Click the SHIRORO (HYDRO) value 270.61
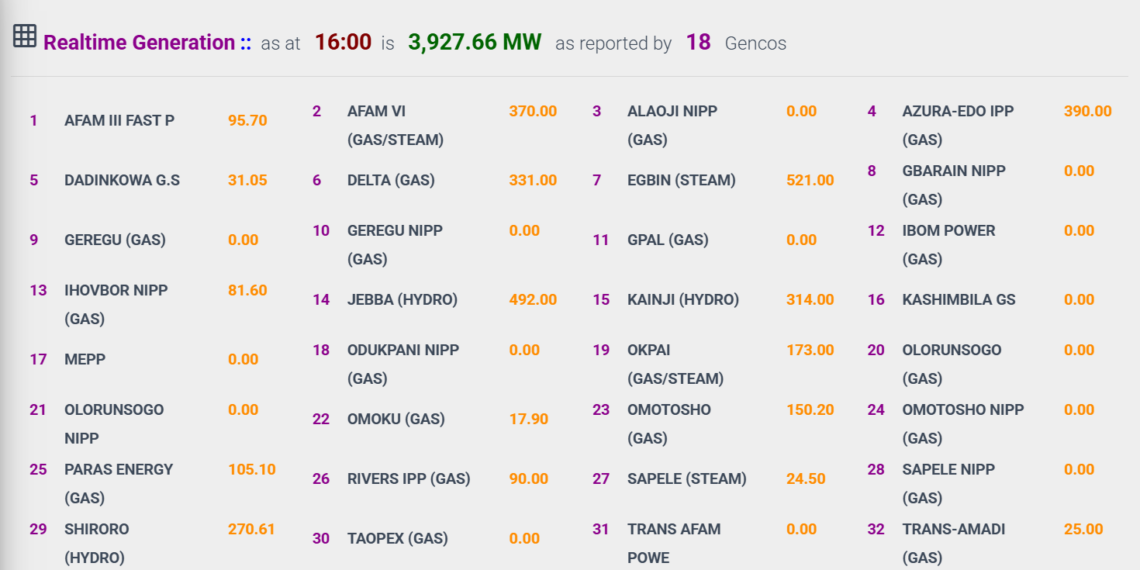Viewport: 1140px width, 570px height. pos(252,529)
